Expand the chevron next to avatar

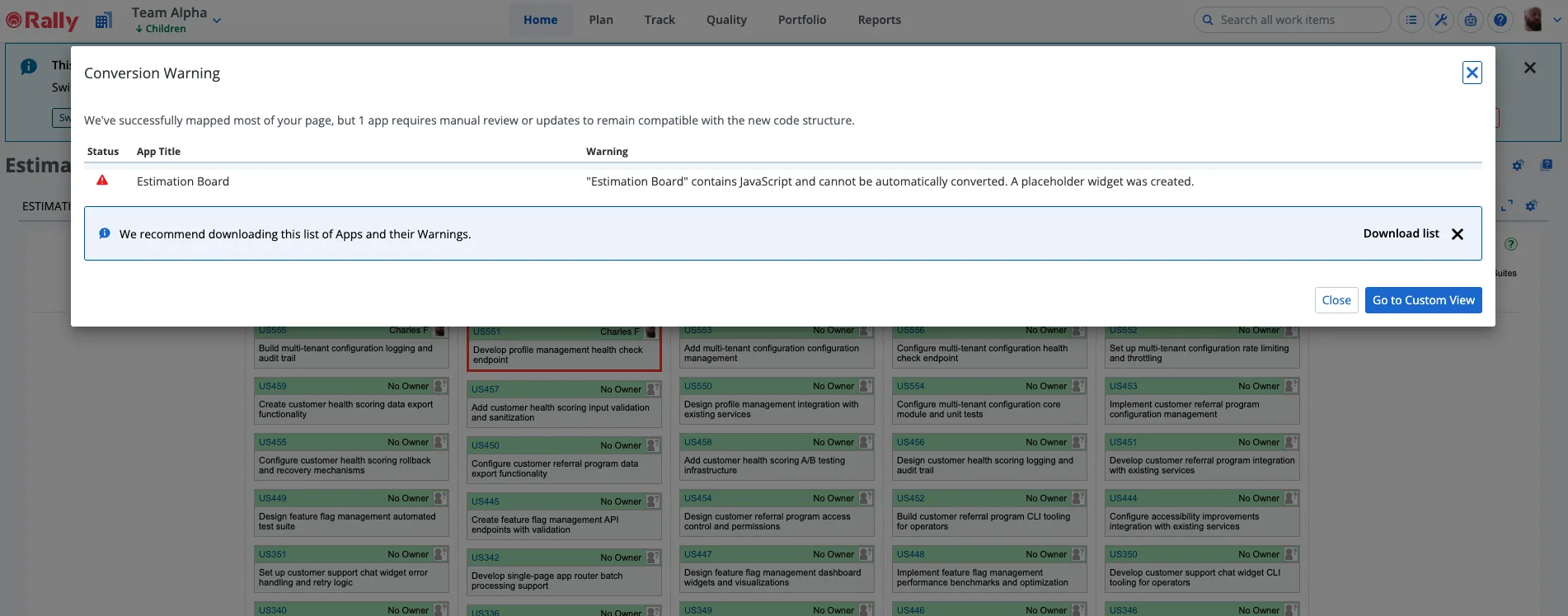click(1556, 21)
